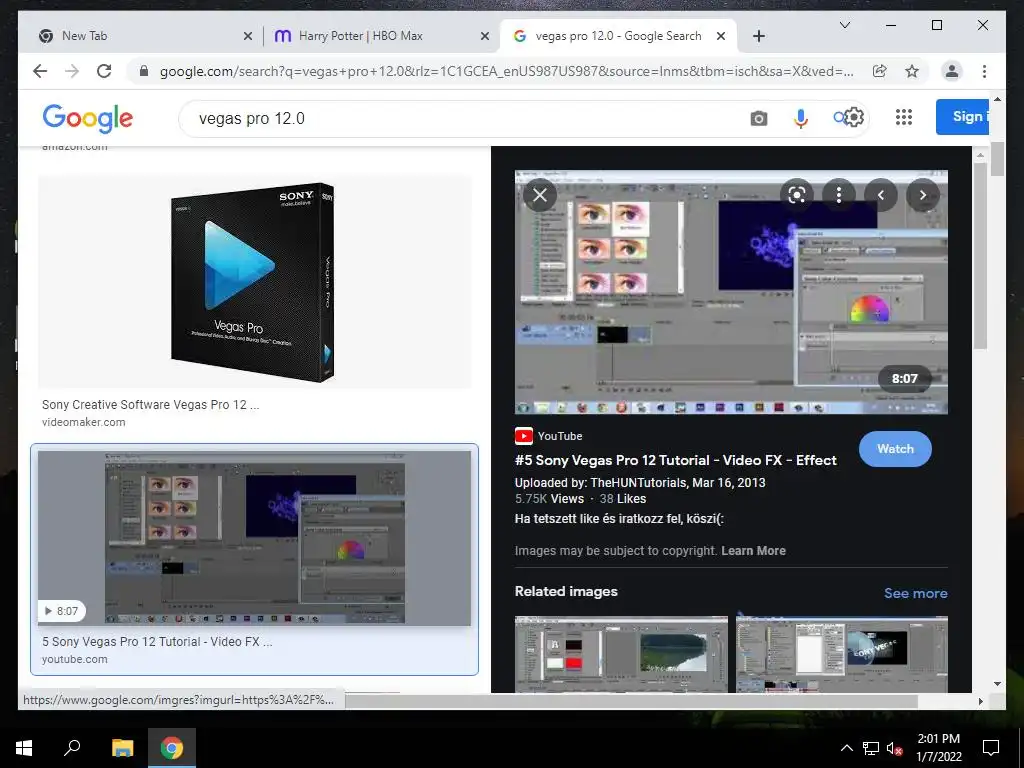Open Chrome profile avatar

coord(952,71)
